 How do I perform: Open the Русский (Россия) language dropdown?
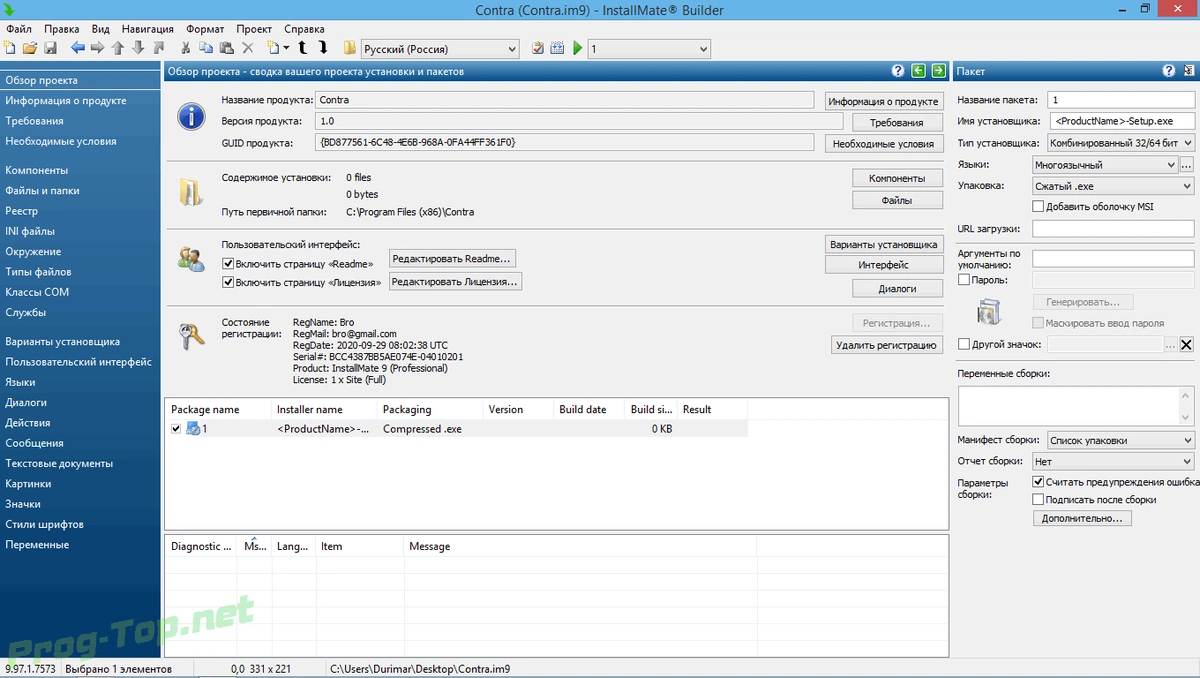[440, 49]
